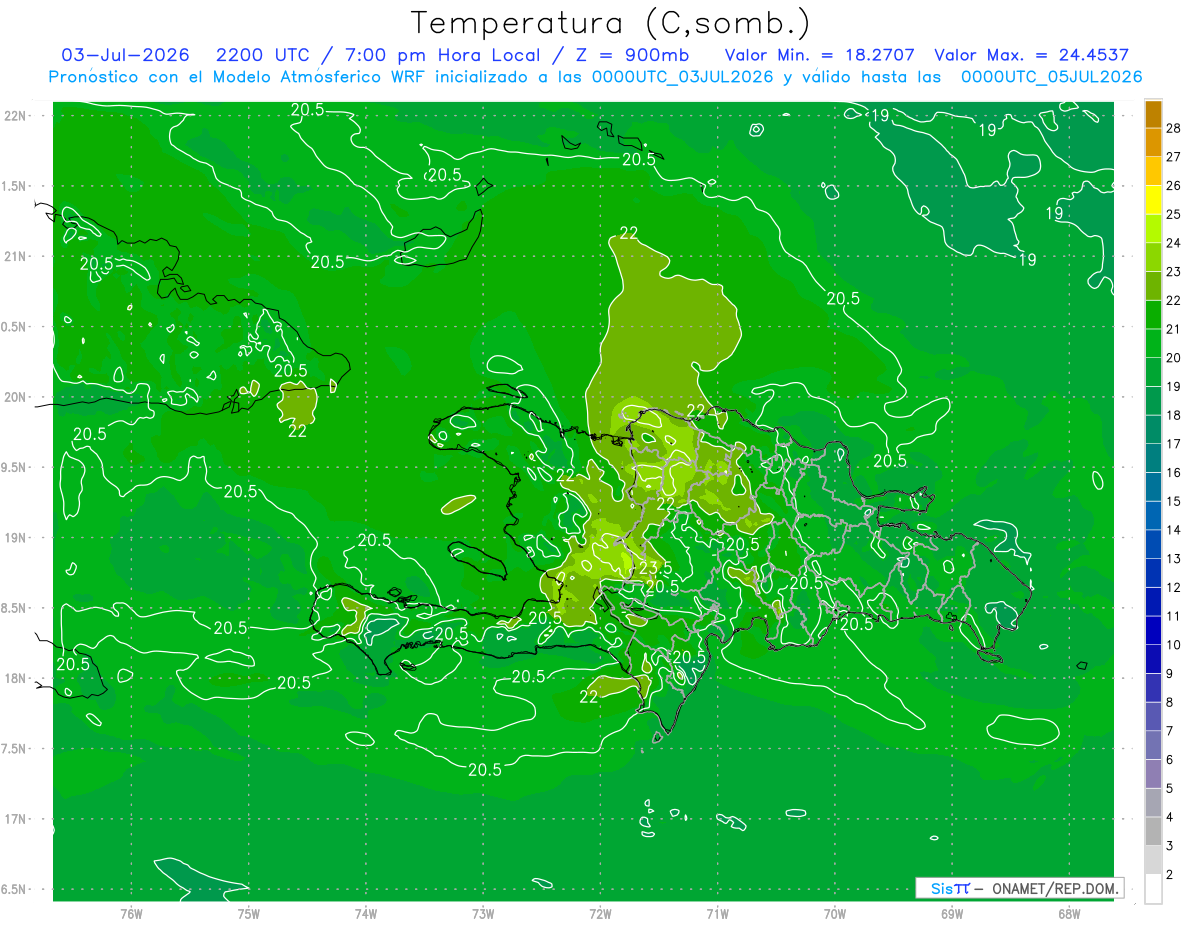Screen dimensions: 1200x927
Task: Click the legend value '15'
Action: (x=1173, y=501)
